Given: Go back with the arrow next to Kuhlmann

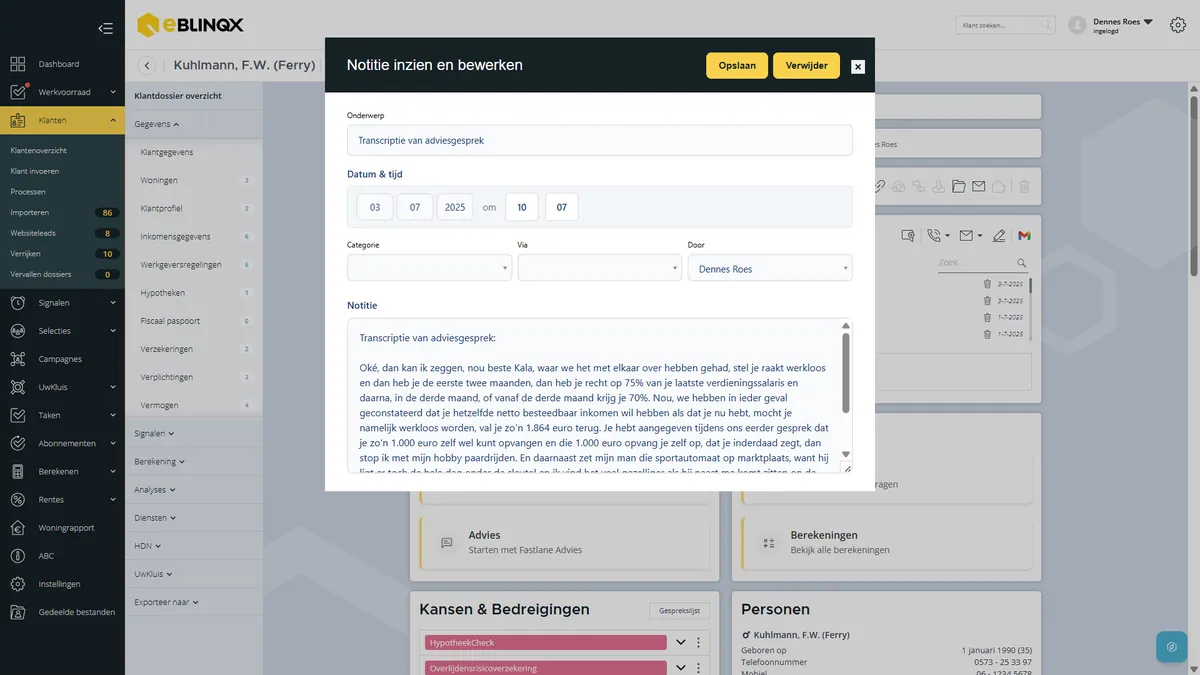Looking at the screenshot, I should point(147,66).
